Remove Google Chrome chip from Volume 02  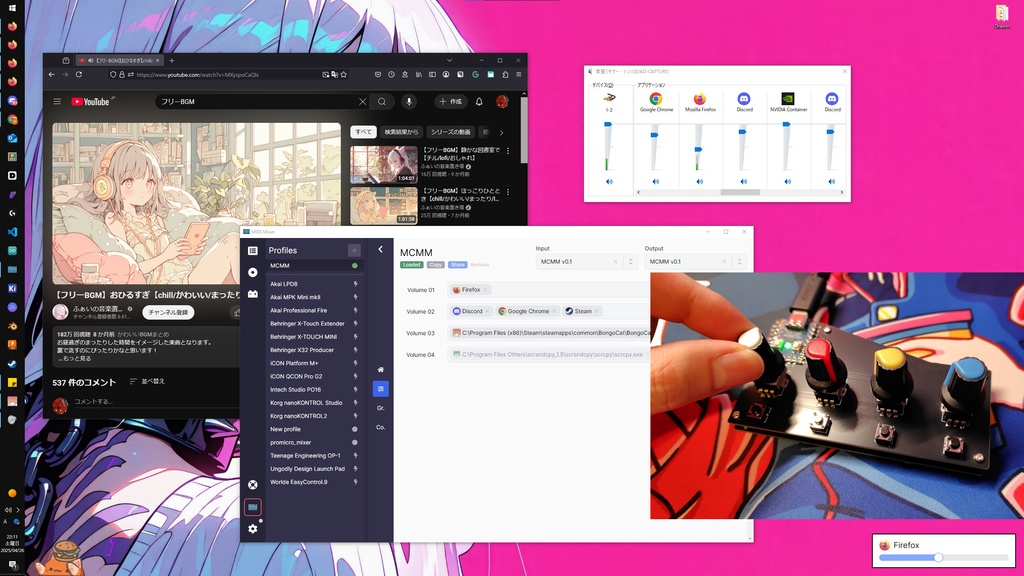[x=554, y=312]
